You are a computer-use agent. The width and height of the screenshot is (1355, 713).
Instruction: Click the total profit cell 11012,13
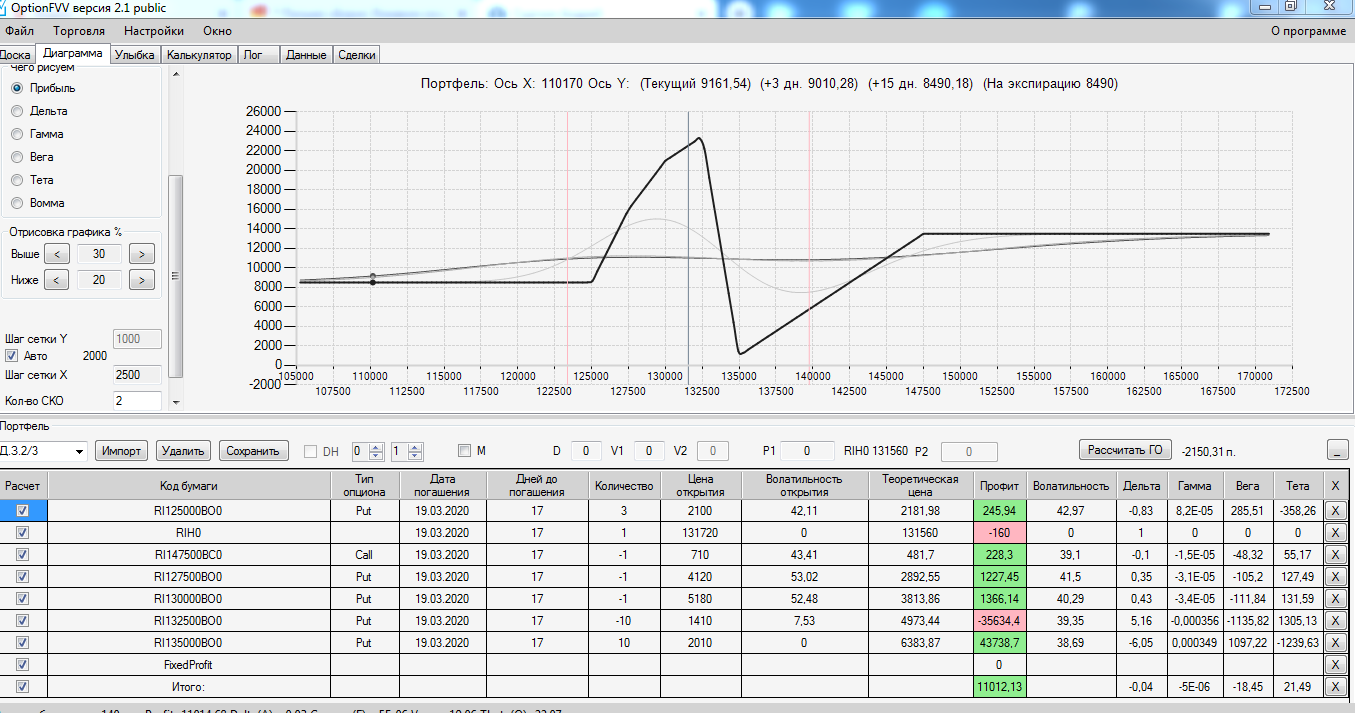1000,687
